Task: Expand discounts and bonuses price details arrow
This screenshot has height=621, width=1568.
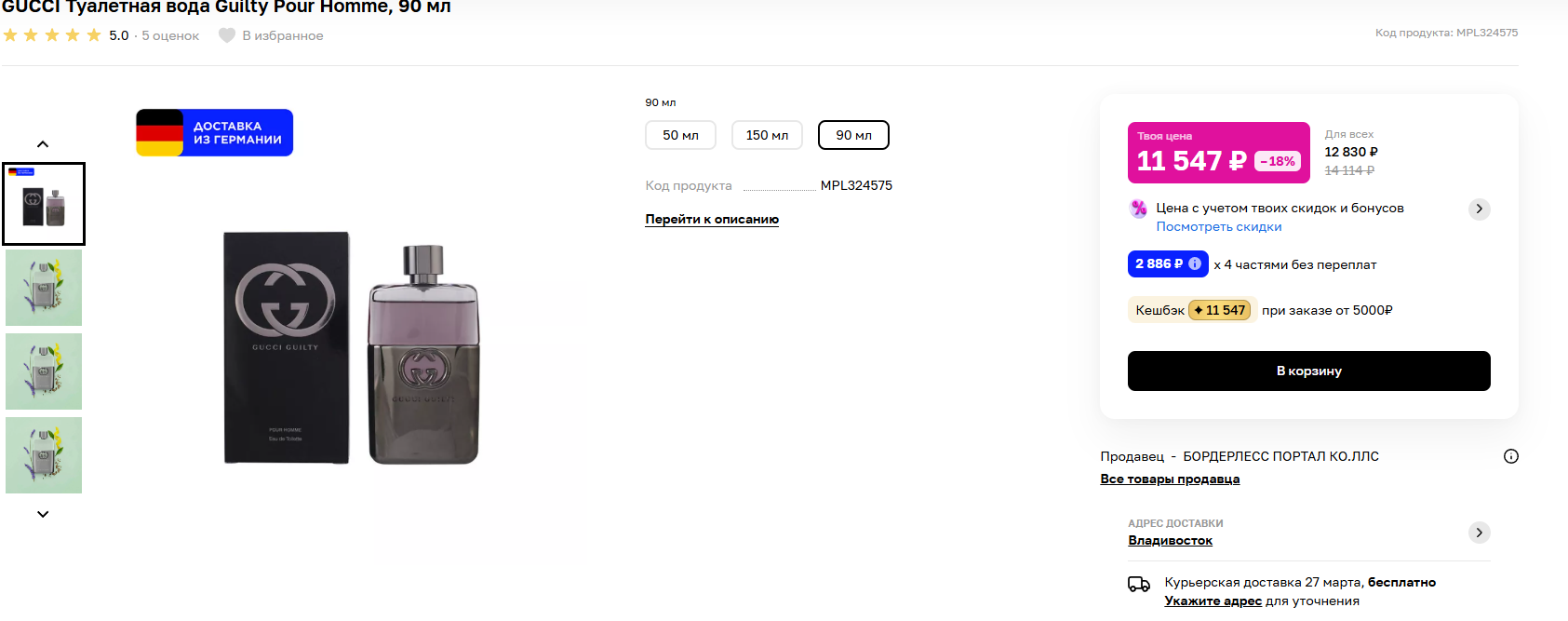Action: (x=1480, y=209)
